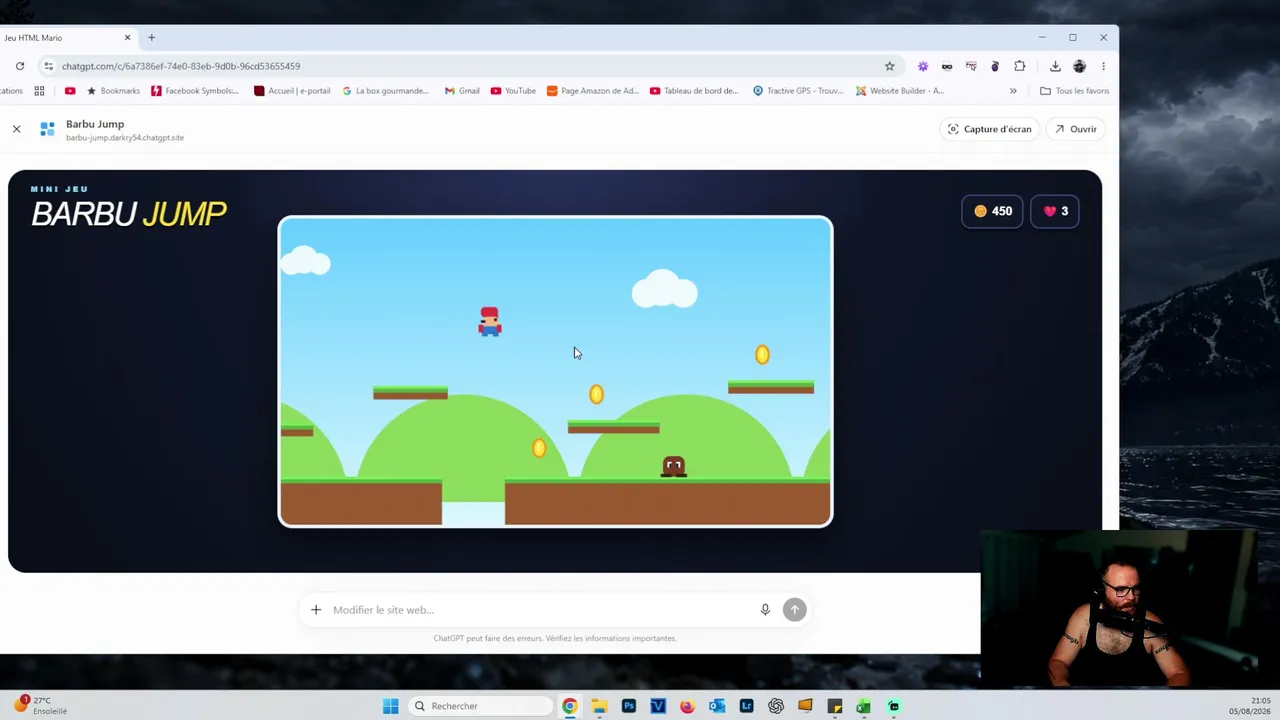Screen dimensions: 1280x720
Task: Open the Windows Start menu
Action: (x=390, y=706)
